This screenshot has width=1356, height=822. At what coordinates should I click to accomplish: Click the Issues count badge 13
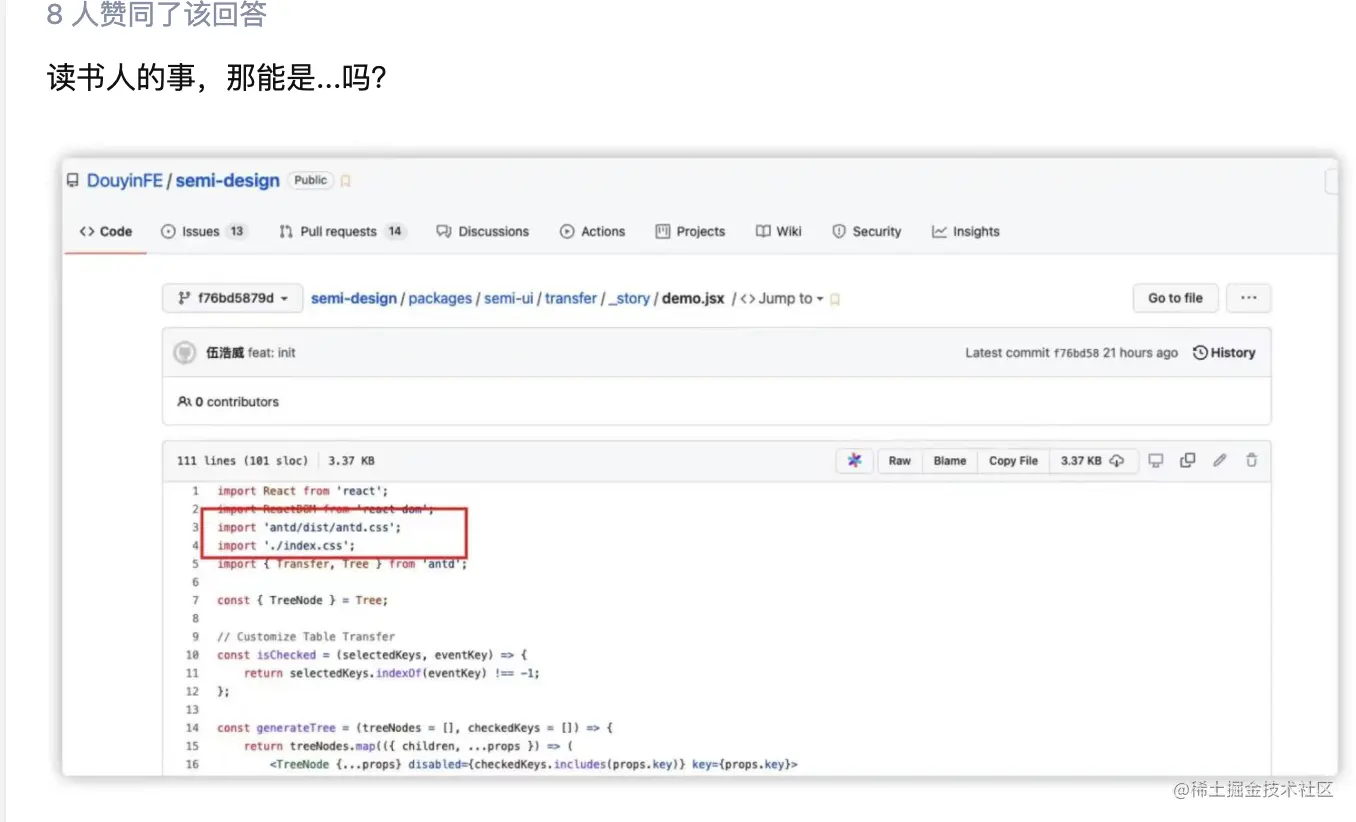(x=236, y=231)
